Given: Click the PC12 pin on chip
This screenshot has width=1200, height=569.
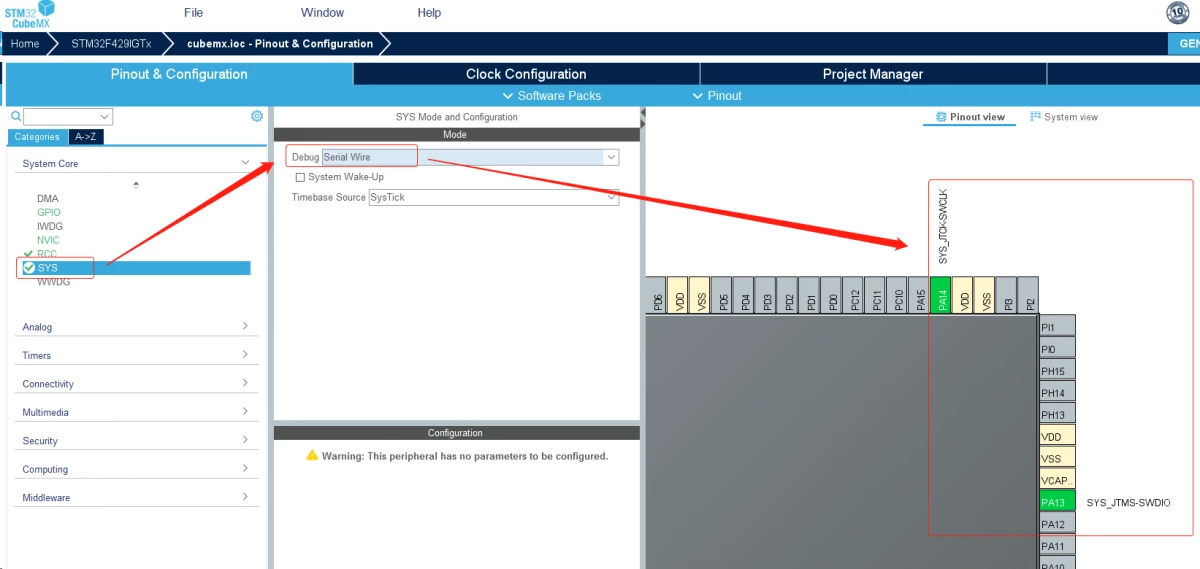Looking at the screenshot, I should click(x=853, y=295).
